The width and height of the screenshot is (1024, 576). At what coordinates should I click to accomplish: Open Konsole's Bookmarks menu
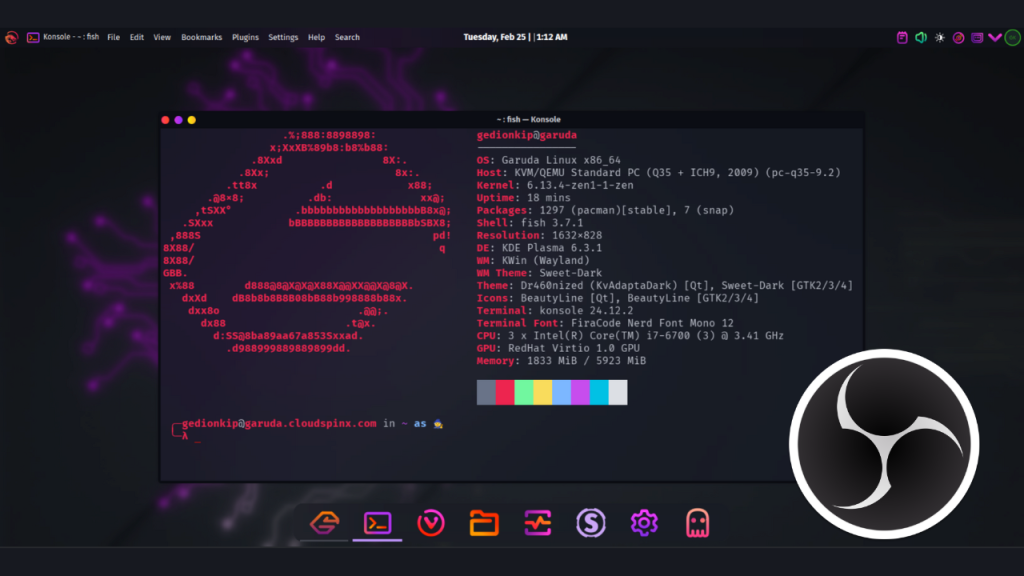pyautogui.click(x=202, y=37)
